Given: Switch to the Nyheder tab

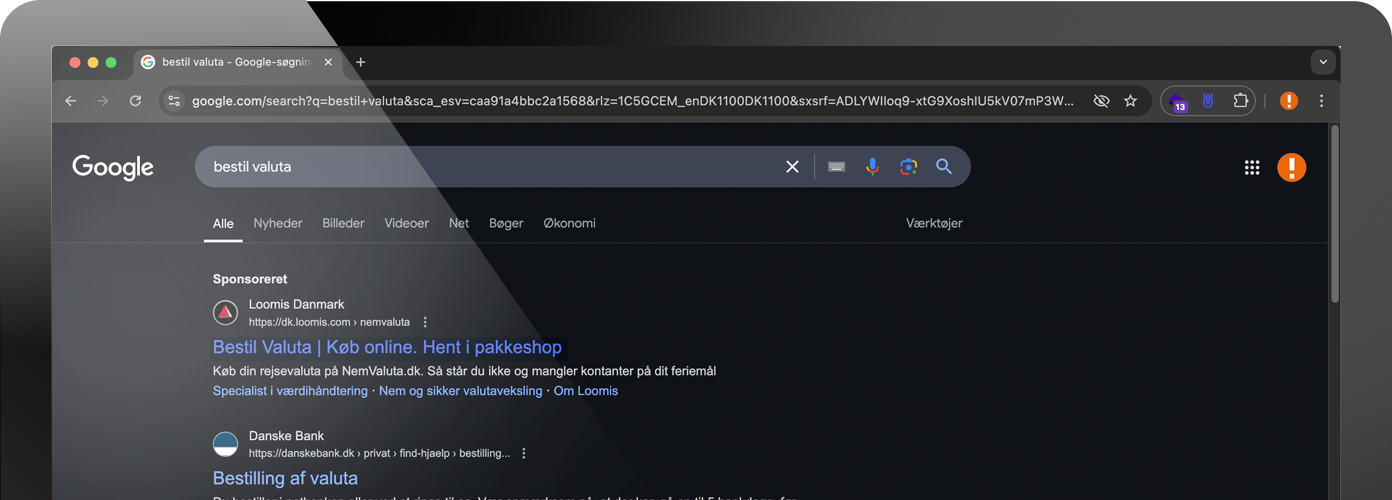Looking at the screenshot, I should 278,224.
